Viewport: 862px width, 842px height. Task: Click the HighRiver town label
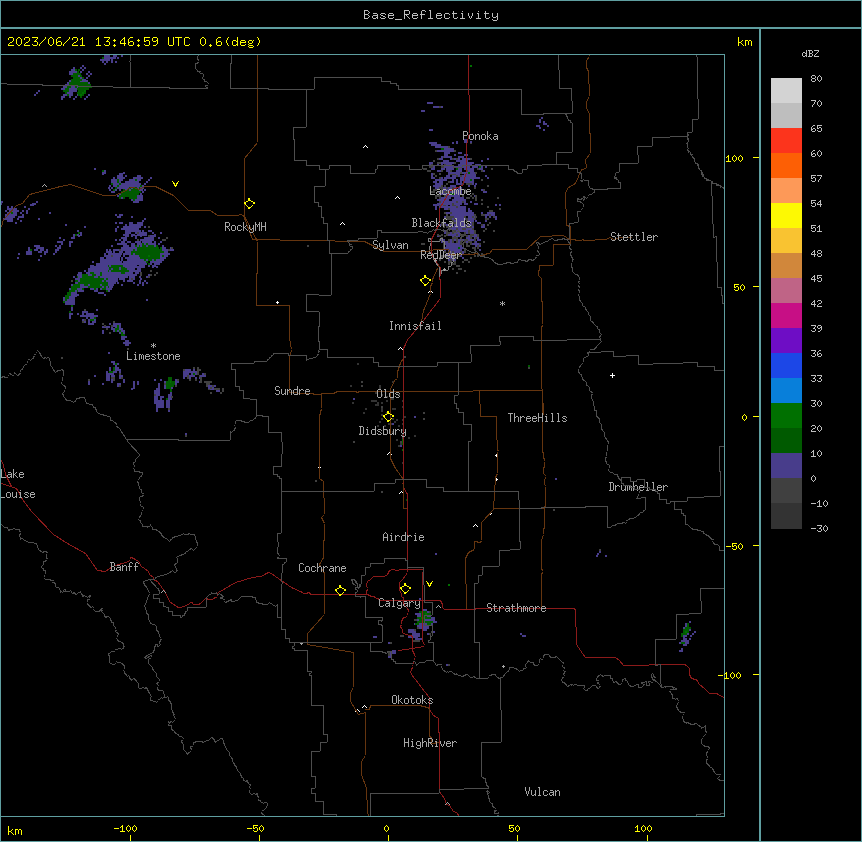tap(430, 743)
